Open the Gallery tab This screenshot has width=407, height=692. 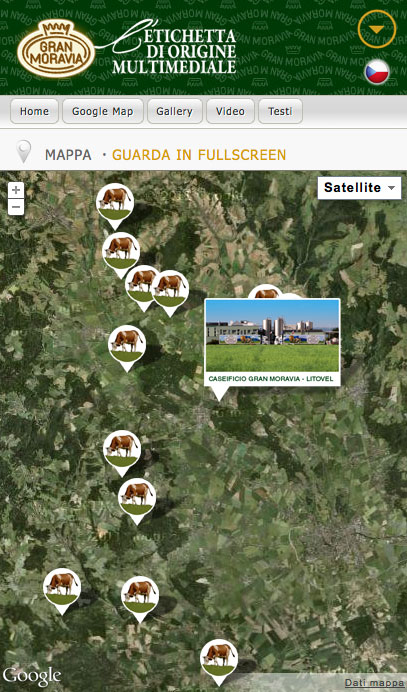tap(174, 111)
